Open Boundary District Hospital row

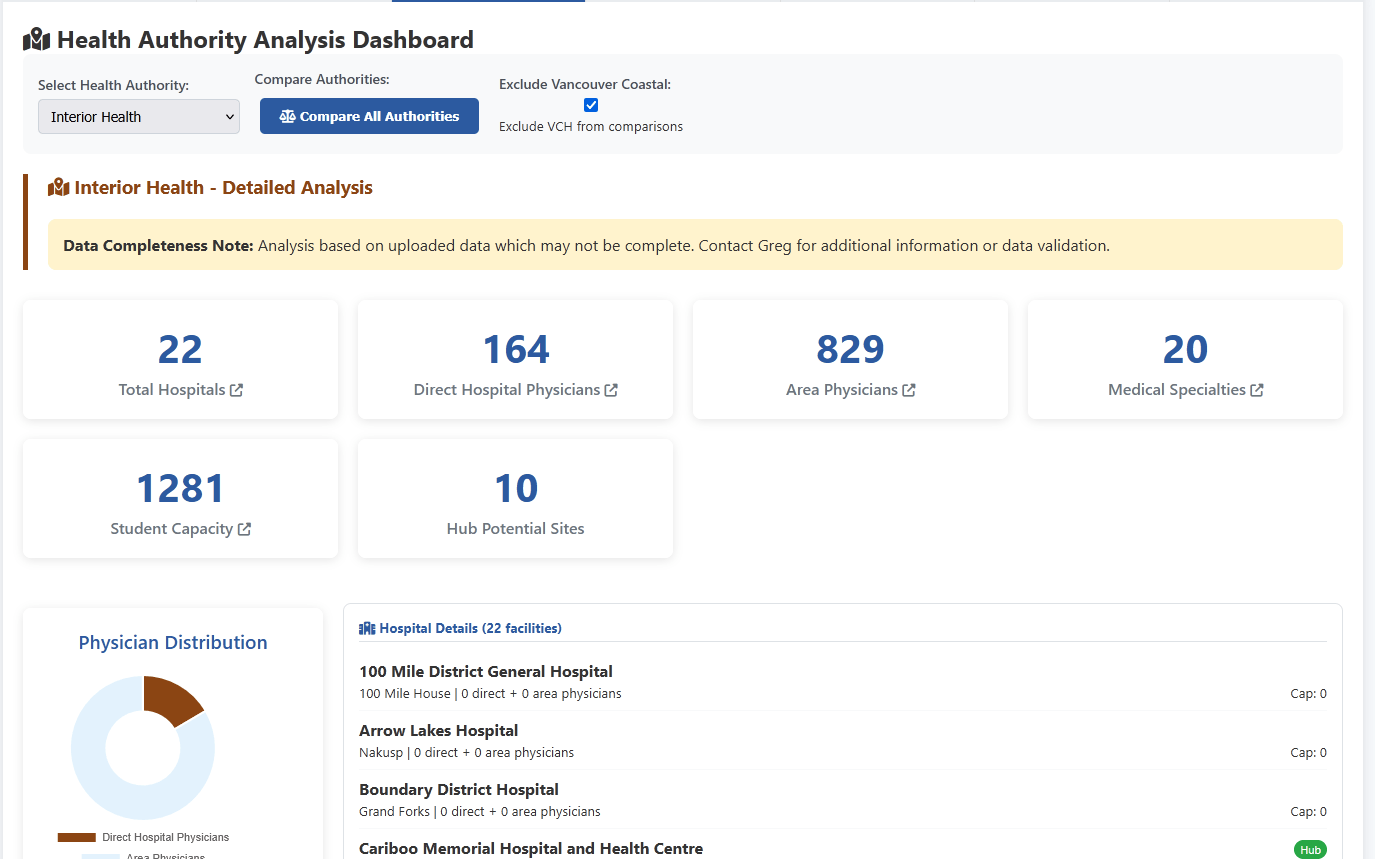(x=458, y=790)
